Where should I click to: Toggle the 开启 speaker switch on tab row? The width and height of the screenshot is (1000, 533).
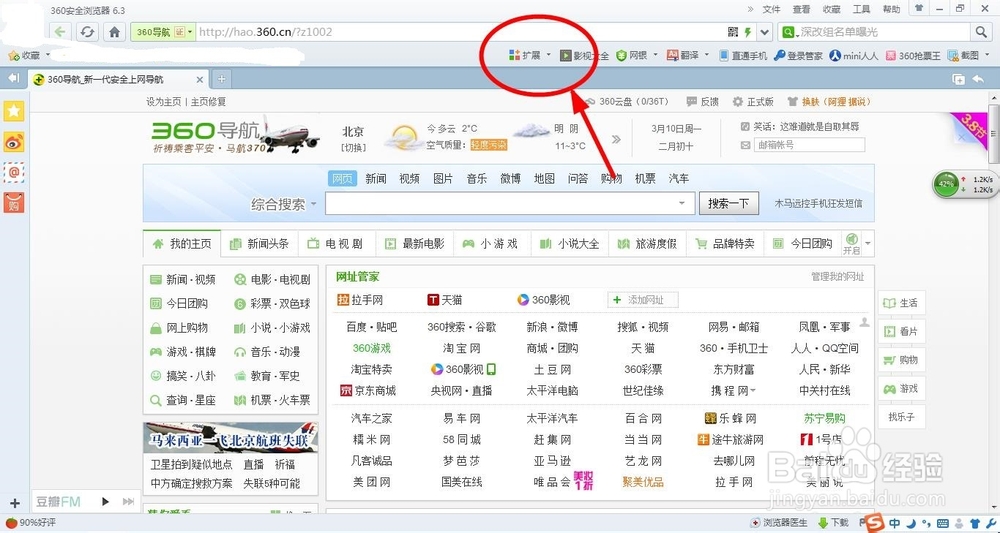tap(851, 244)
